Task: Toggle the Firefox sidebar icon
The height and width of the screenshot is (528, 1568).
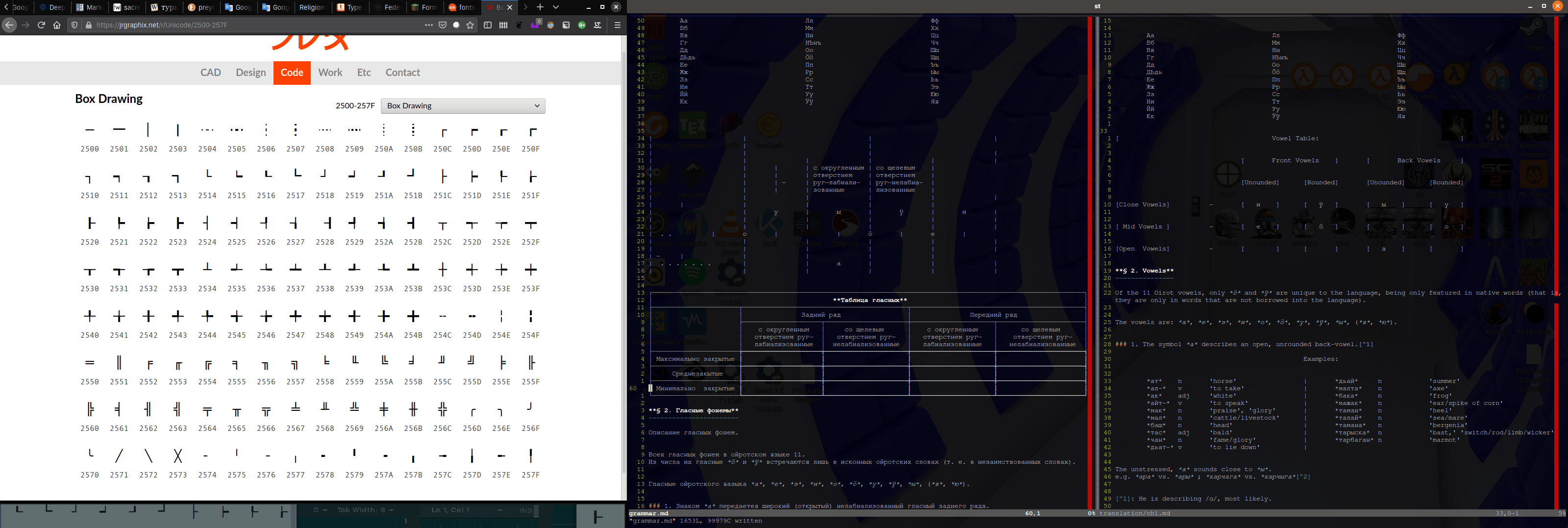Action: [x=488, y=25]
